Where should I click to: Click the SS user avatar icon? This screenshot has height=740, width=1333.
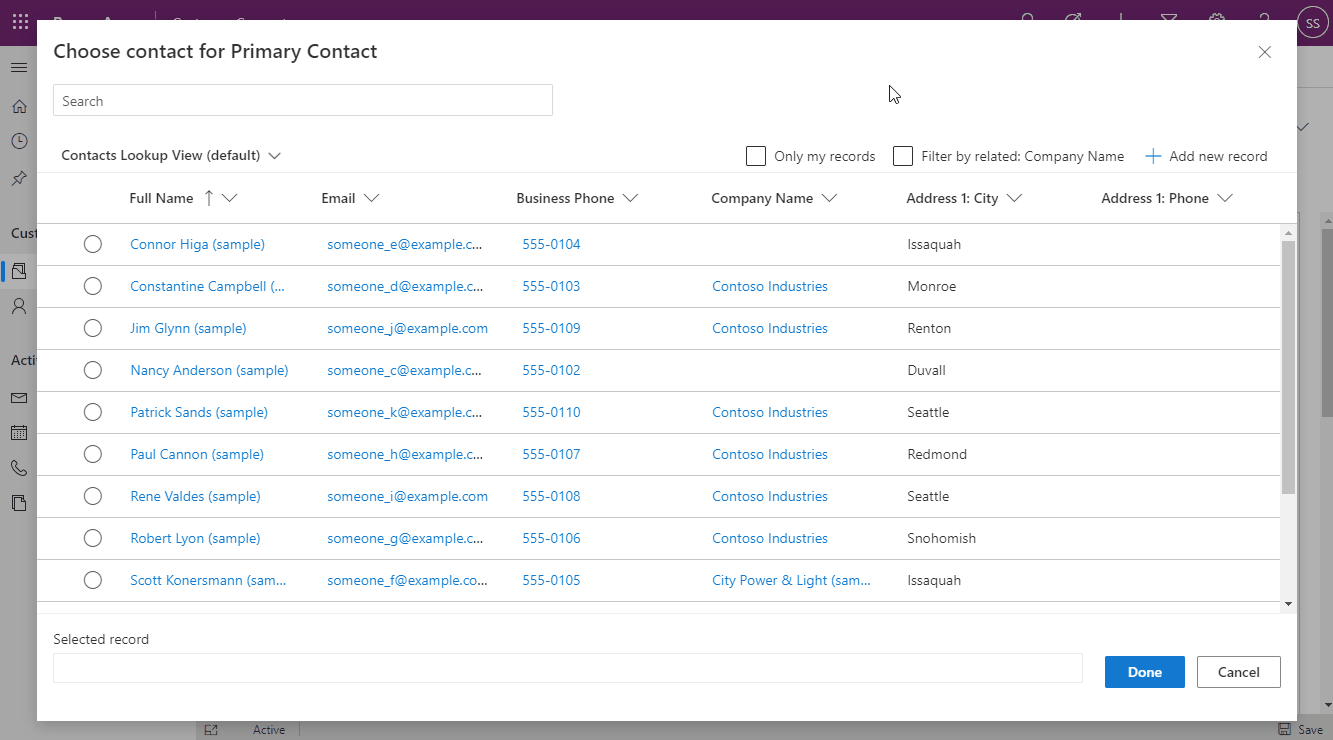(x=1312, y=21)
